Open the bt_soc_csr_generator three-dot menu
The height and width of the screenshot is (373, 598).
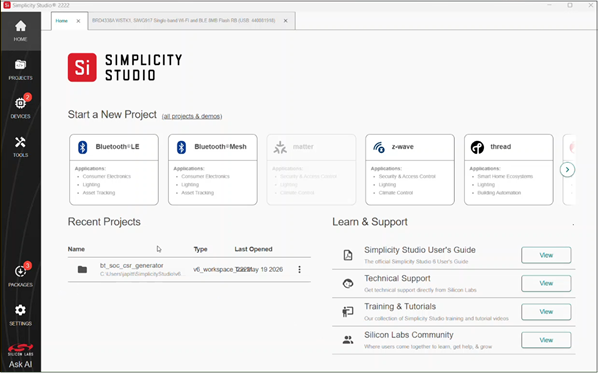coord(299,270)
